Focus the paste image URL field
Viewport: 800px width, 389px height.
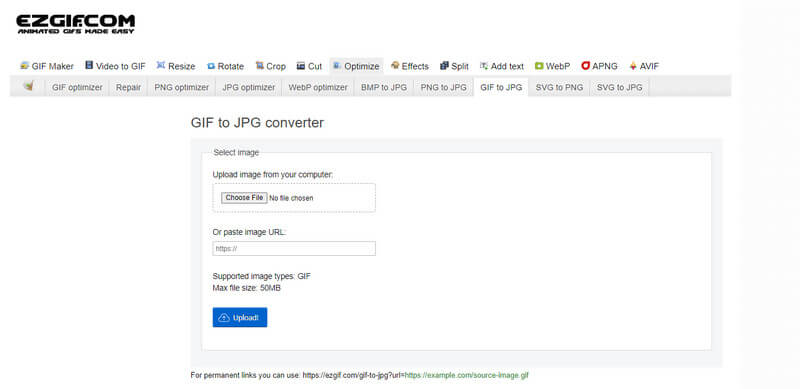pyautogui.click(x=294, y=249)
